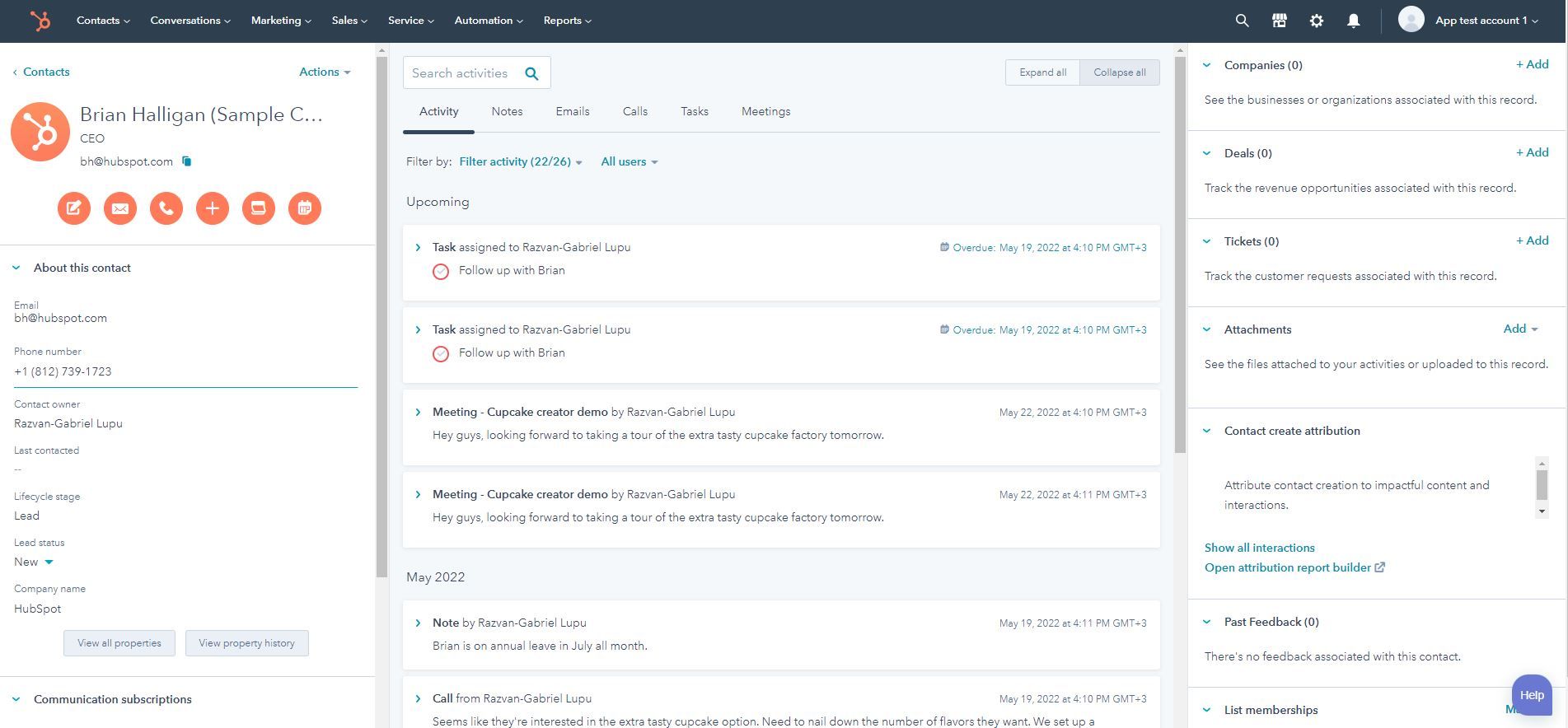The image size is (1568, 728).
Task: Click external link icon beside attribution report builder
Action: click(x=1380, y=567)
